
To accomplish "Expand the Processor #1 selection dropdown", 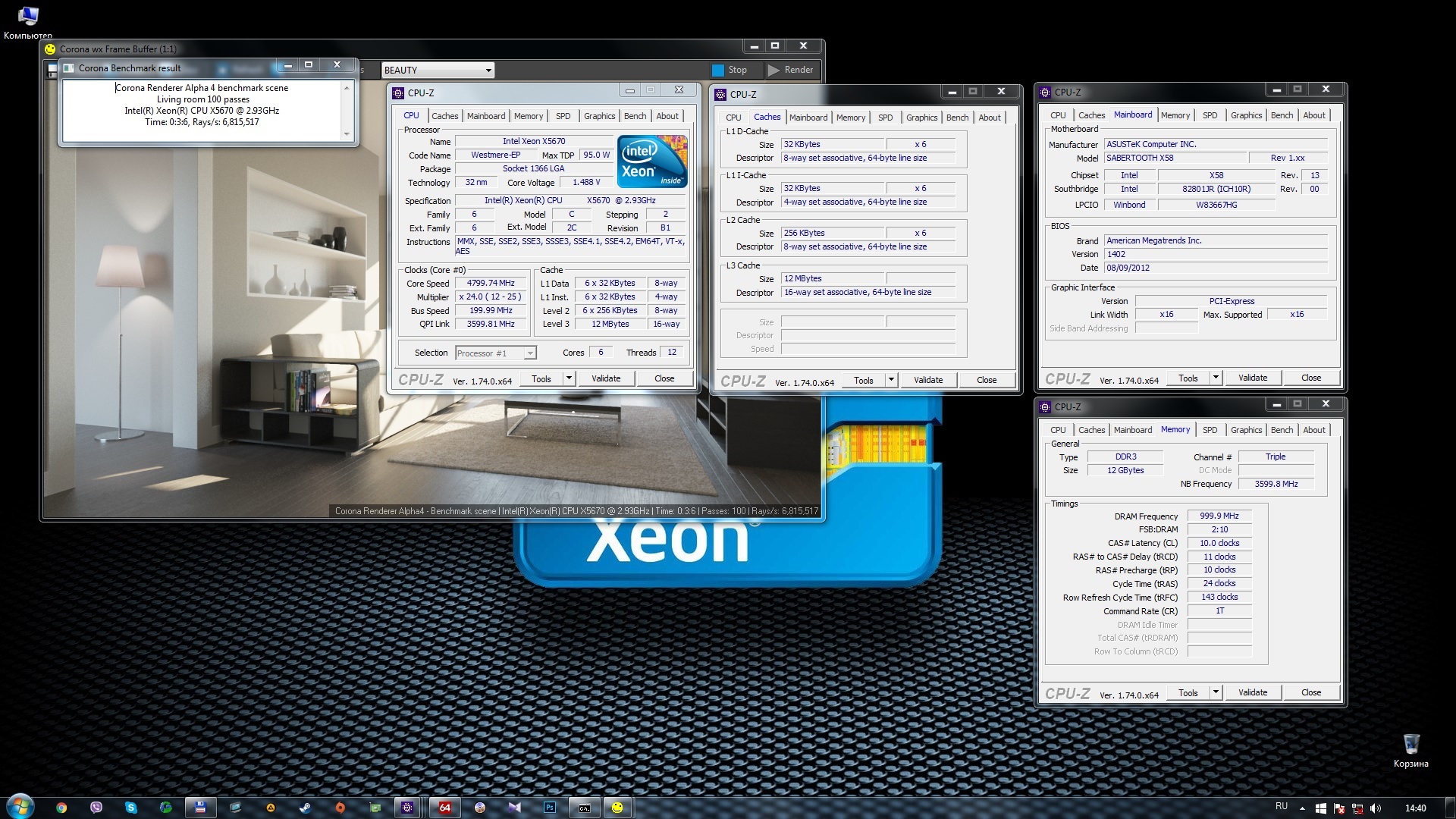I will point(530,353).
